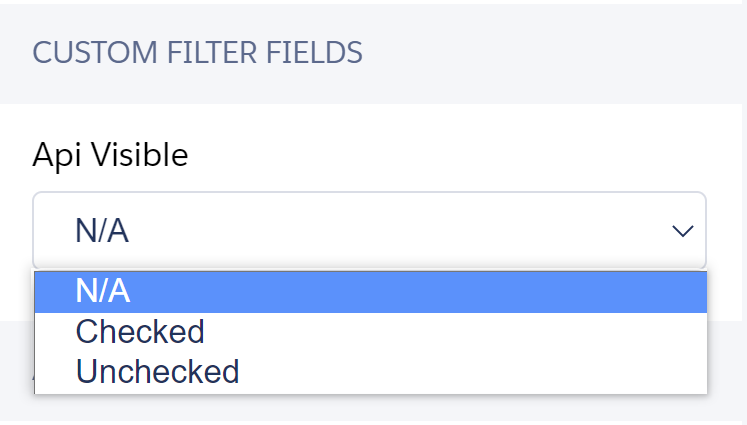Reset Api Visible filter to N/A in list
Viewport: 747px width, 425px height.
pyautogui.click(x=103, y=291)
